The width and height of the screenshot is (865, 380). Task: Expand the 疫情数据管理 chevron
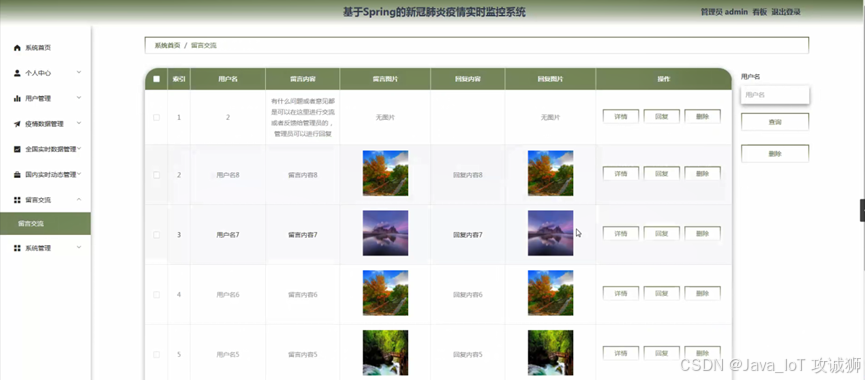pos(79,123)
